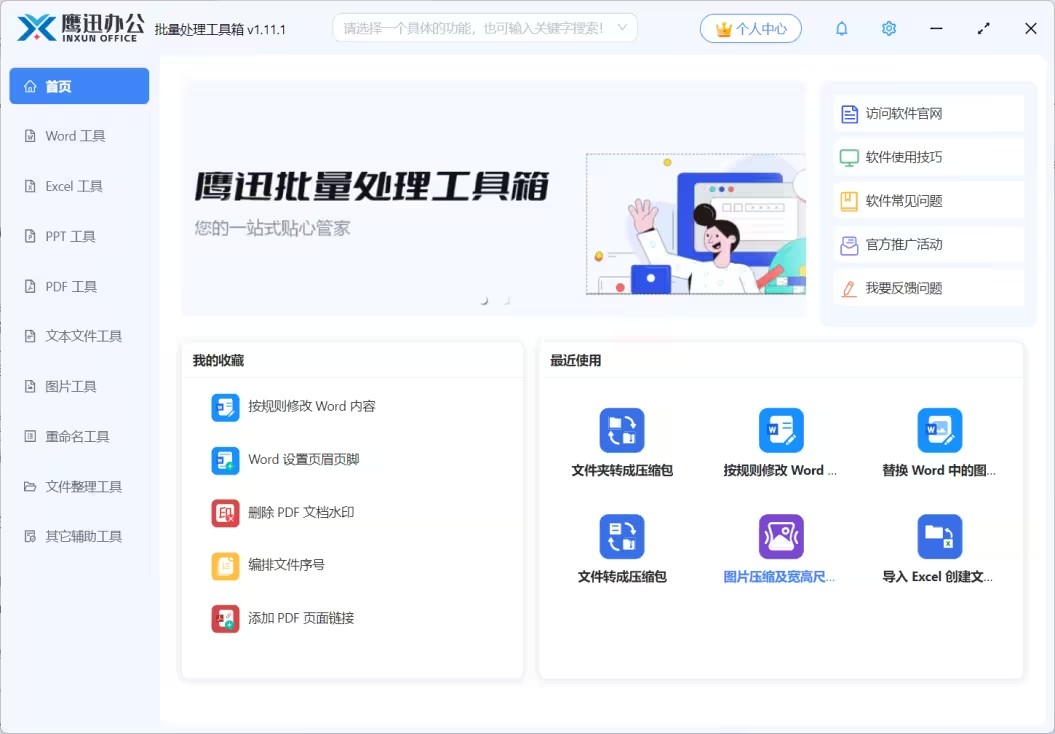Select the 导入 Excel 创建文件 tool icon
Image resolution: width=1055 pixels, height=734 pixels.
[x=939, y=536]
